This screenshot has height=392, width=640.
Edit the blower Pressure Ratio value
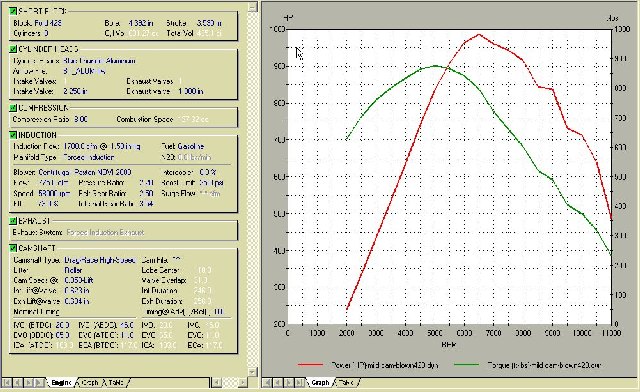click(x=146, y=183)
